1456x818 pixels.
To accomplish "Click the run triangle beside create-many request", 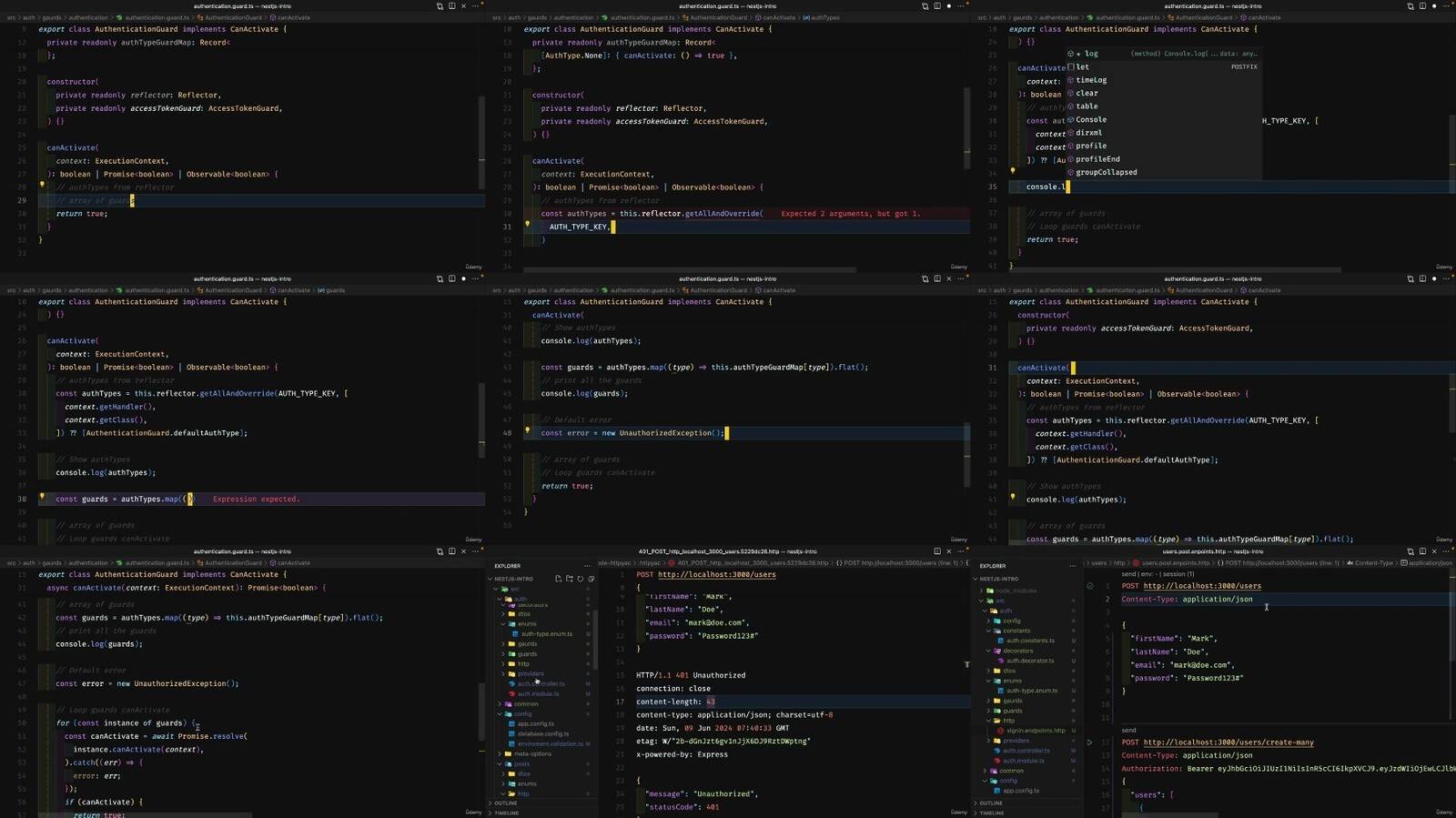I will click(x=1089, y=742).
